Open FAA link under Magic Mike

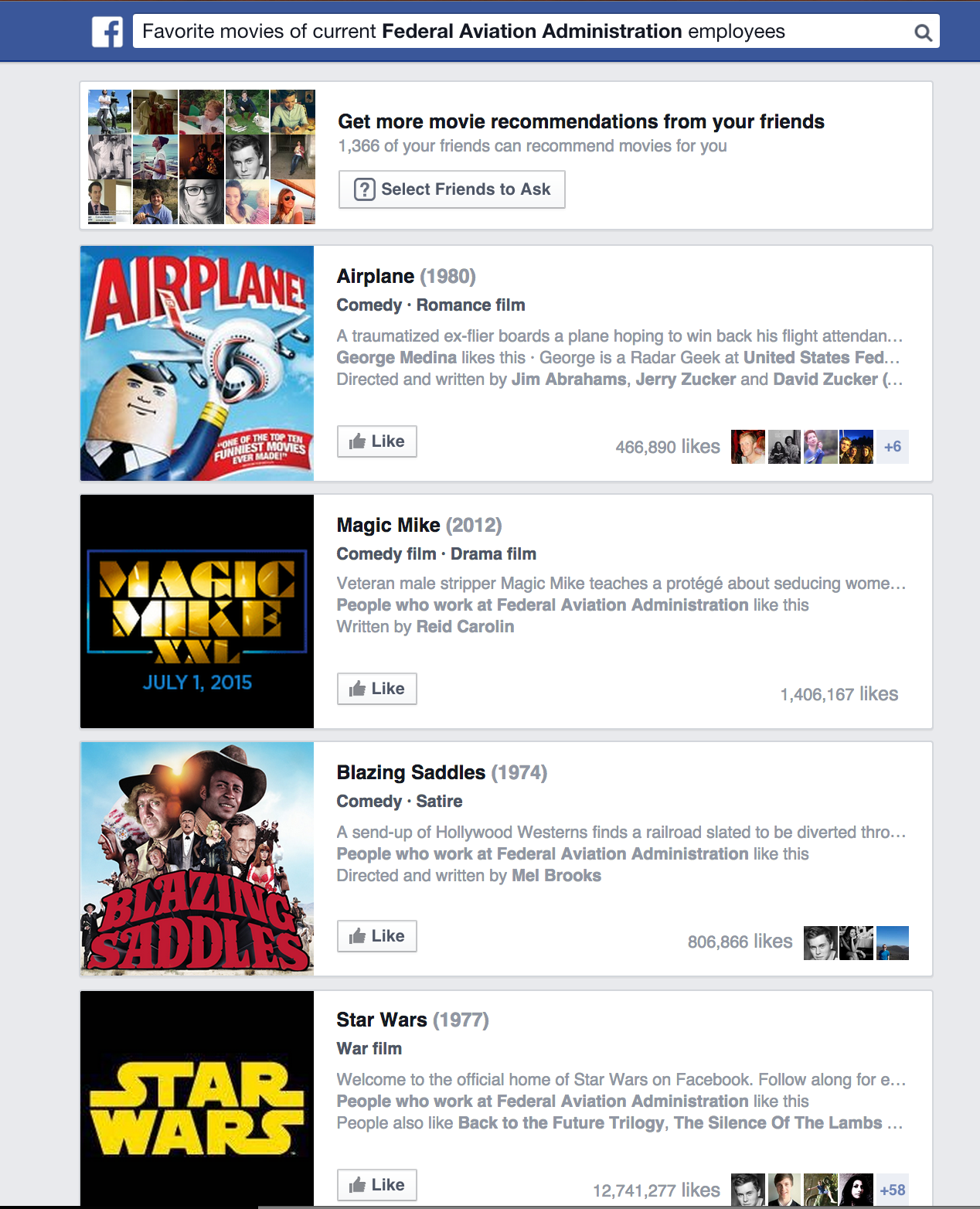coord(543,605)
